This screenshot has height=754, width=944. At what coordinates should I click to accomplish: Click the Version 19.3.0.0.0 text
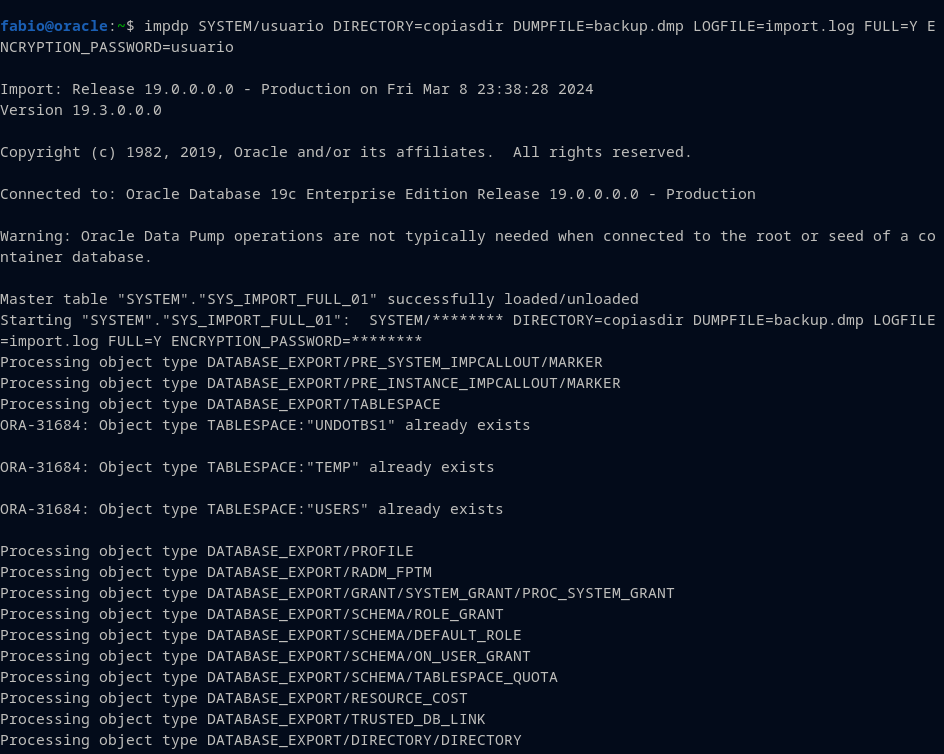81,110
